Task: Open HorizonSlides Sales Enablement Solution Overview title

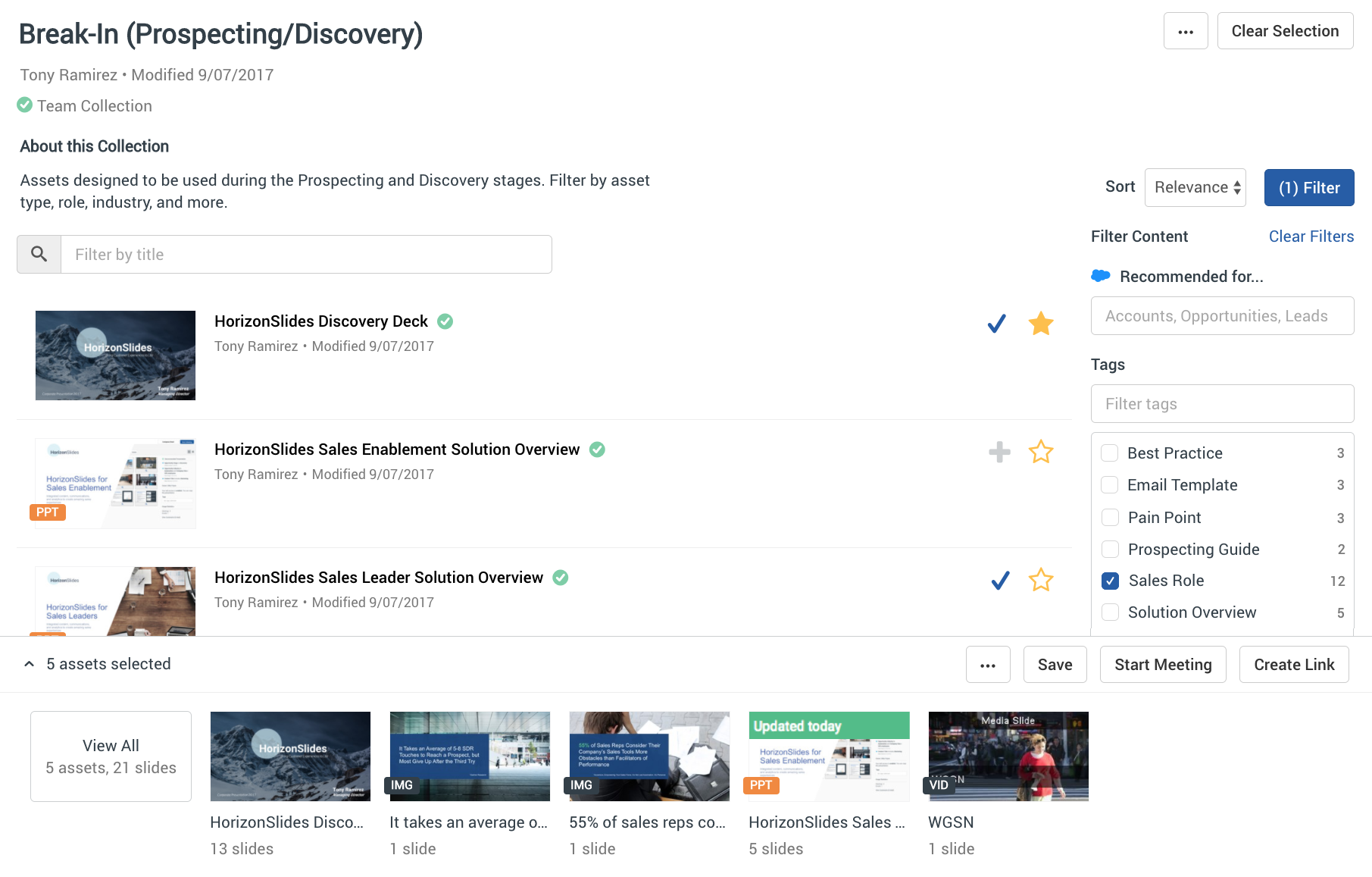Action: click(397, 449)
